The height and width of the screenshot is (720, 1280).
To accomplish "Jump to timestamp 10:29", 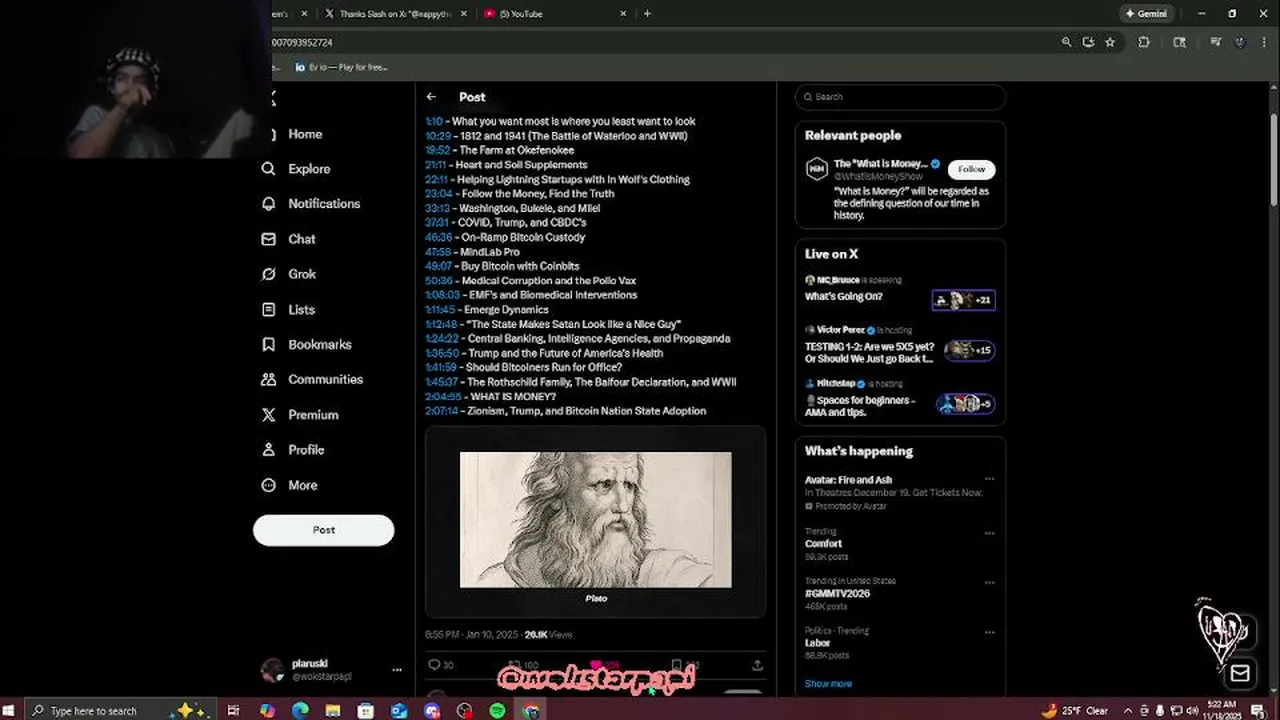I will (437, 136).
